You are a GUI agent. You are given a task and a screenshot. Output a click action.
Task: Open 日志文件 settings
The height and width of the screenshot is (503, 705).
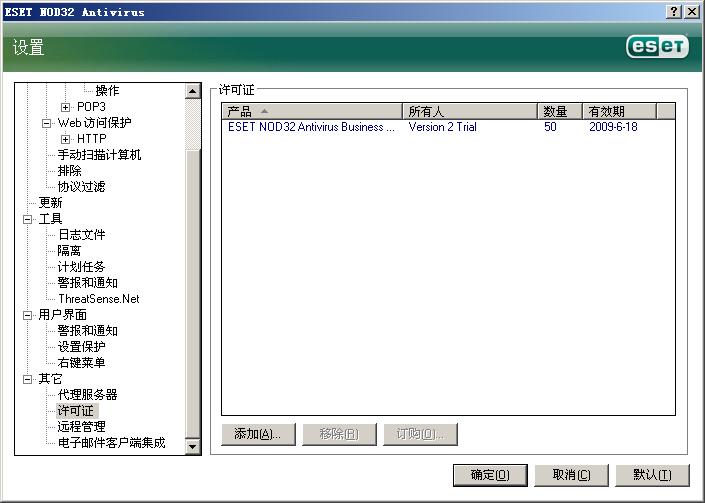[81, 235]
